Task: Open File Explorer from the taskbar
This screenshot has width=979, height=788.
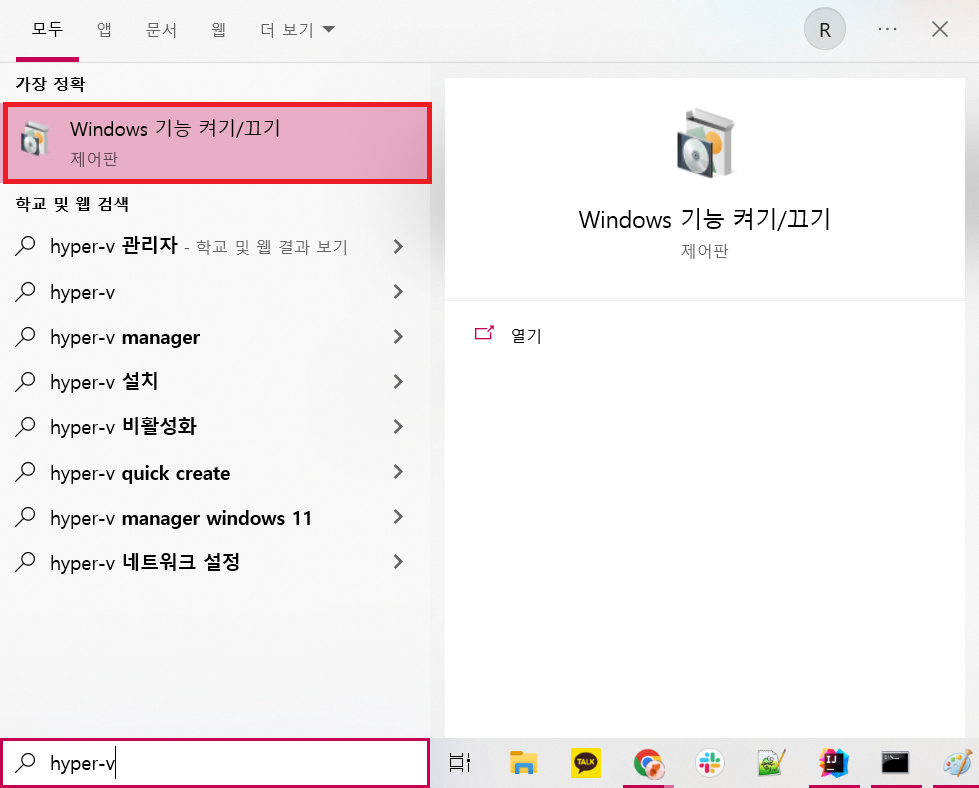Action: click(x=523, y=762)
